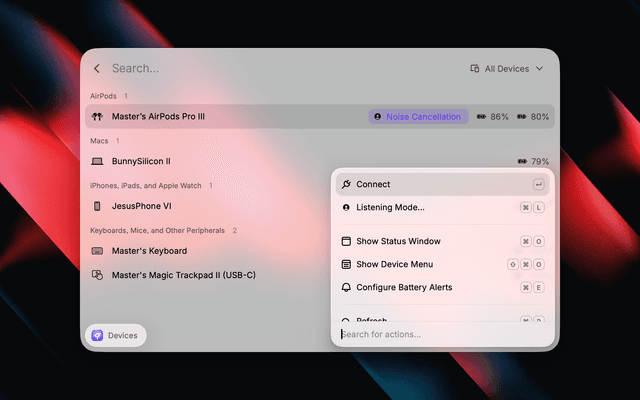Click the E shortcut key for Battery Alerts
Image resolution: width=640 pixels, height=400 pixels.
pos(538,287)
